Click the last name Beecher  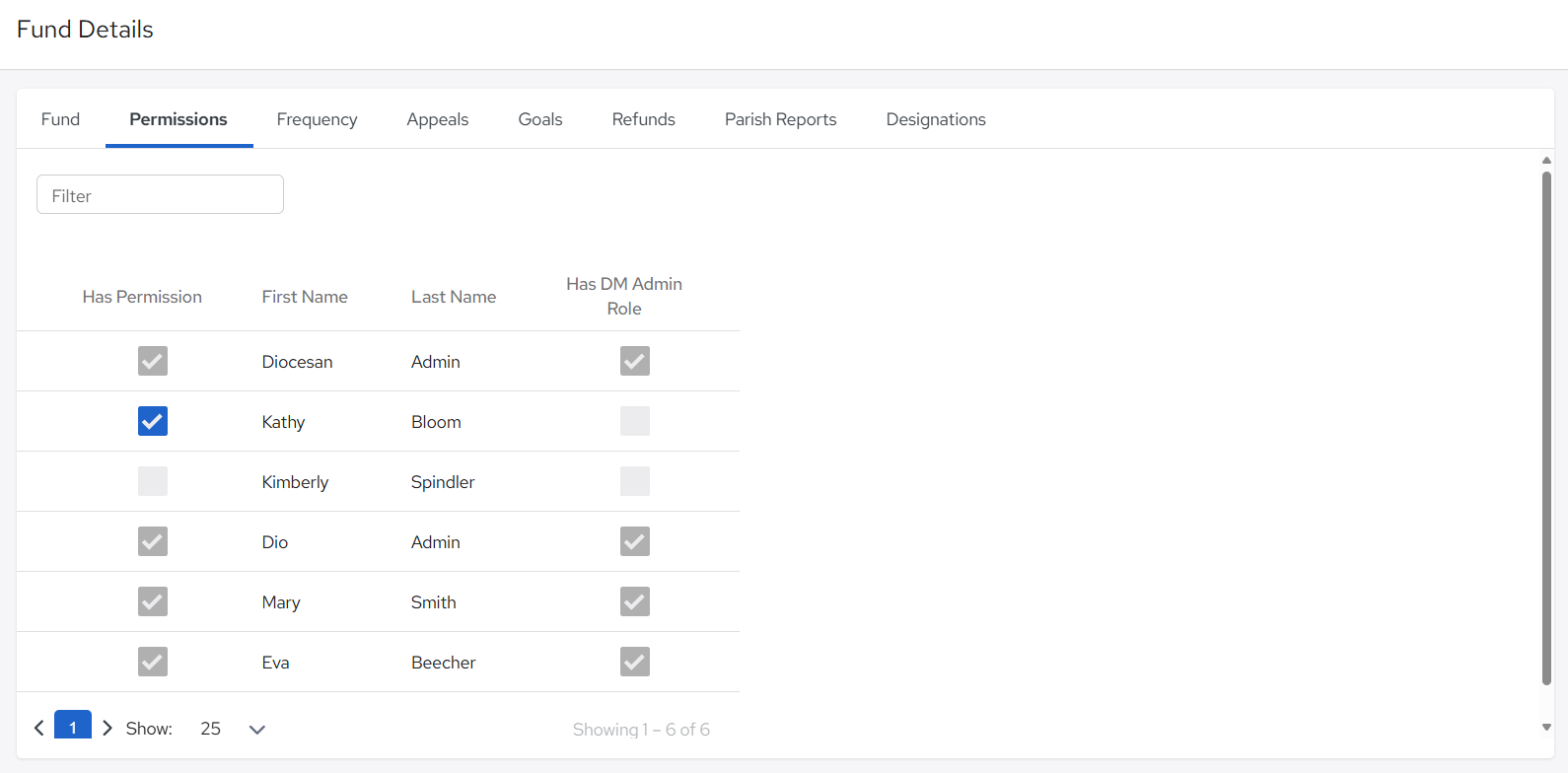coord(443,663)
